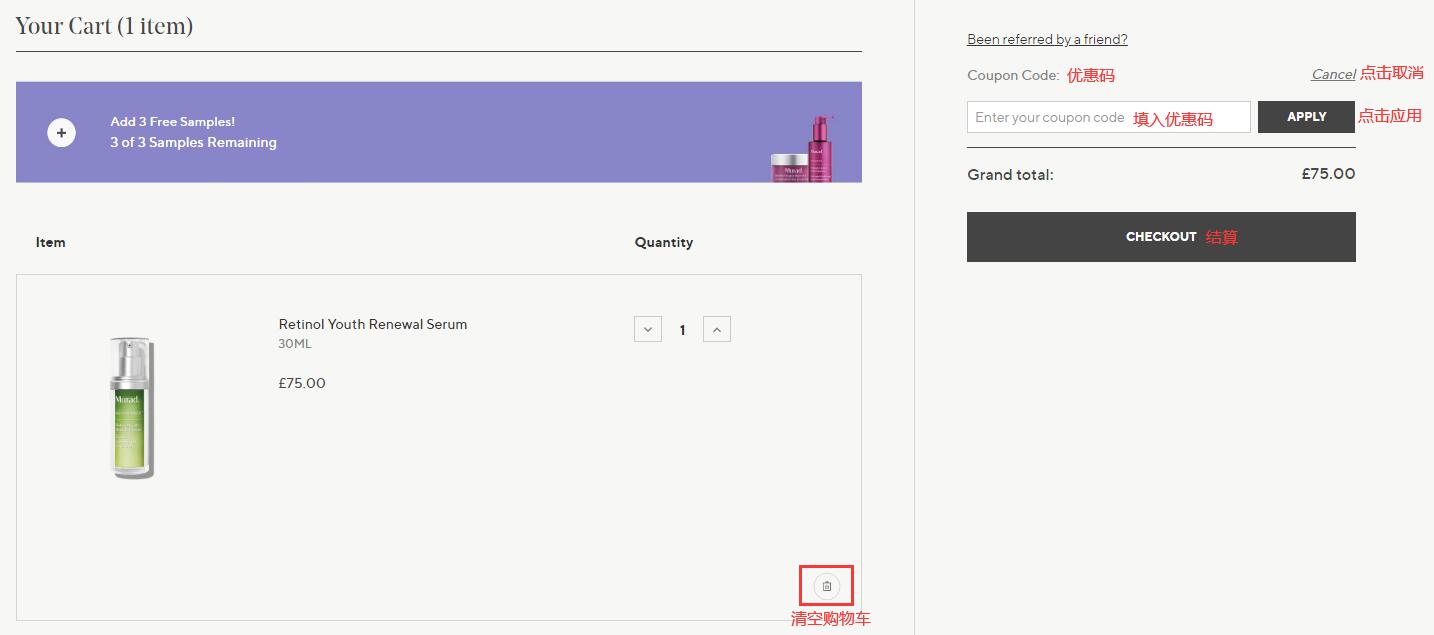Increase quantity with the up chevron
Image resolution: width=1434 pixels, height=635 pixels.
click(x=717, y=329)
